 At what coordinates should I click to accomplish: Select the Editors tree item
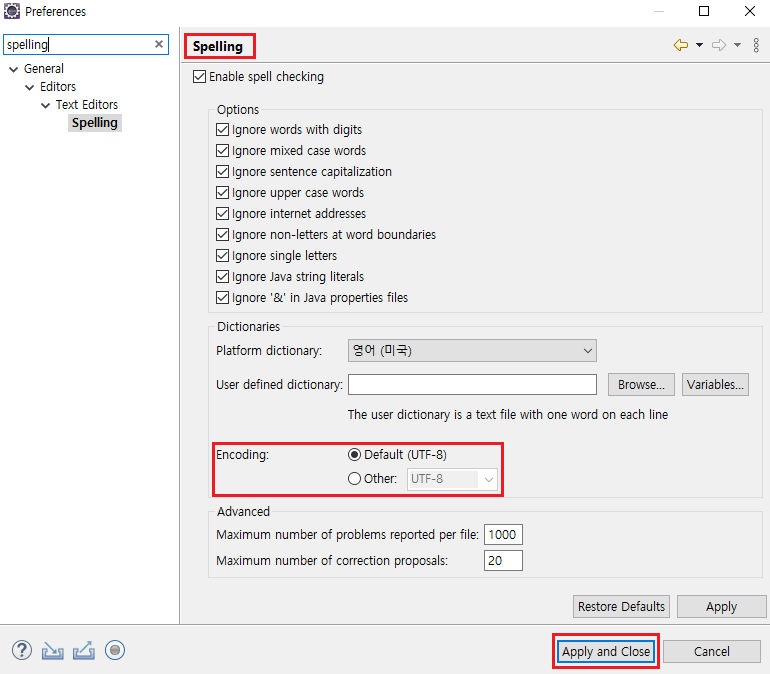tap(58, 87)
